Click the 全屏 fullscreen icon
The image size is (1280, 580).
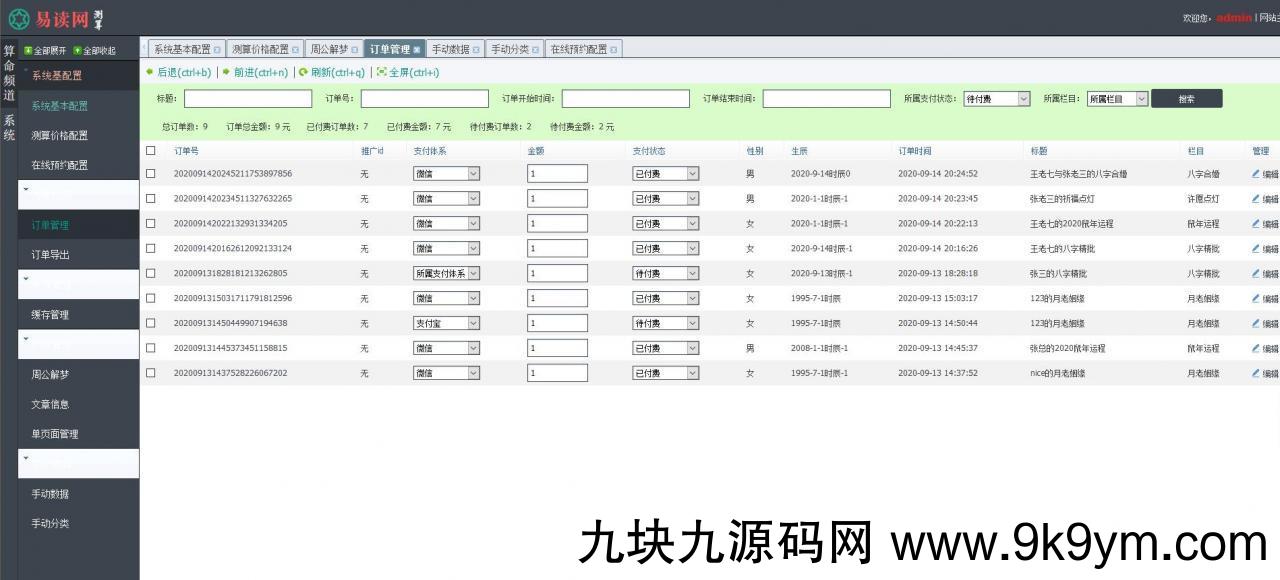click(x=381, y=72)
